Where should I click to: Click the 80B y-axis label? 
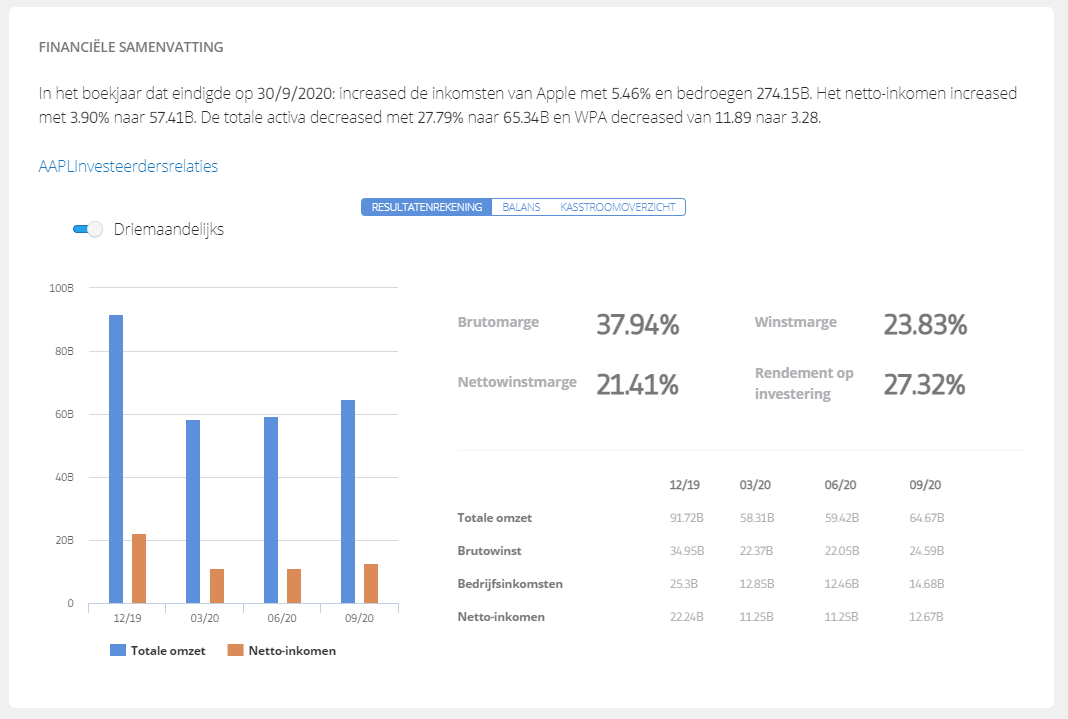point(64,351)
